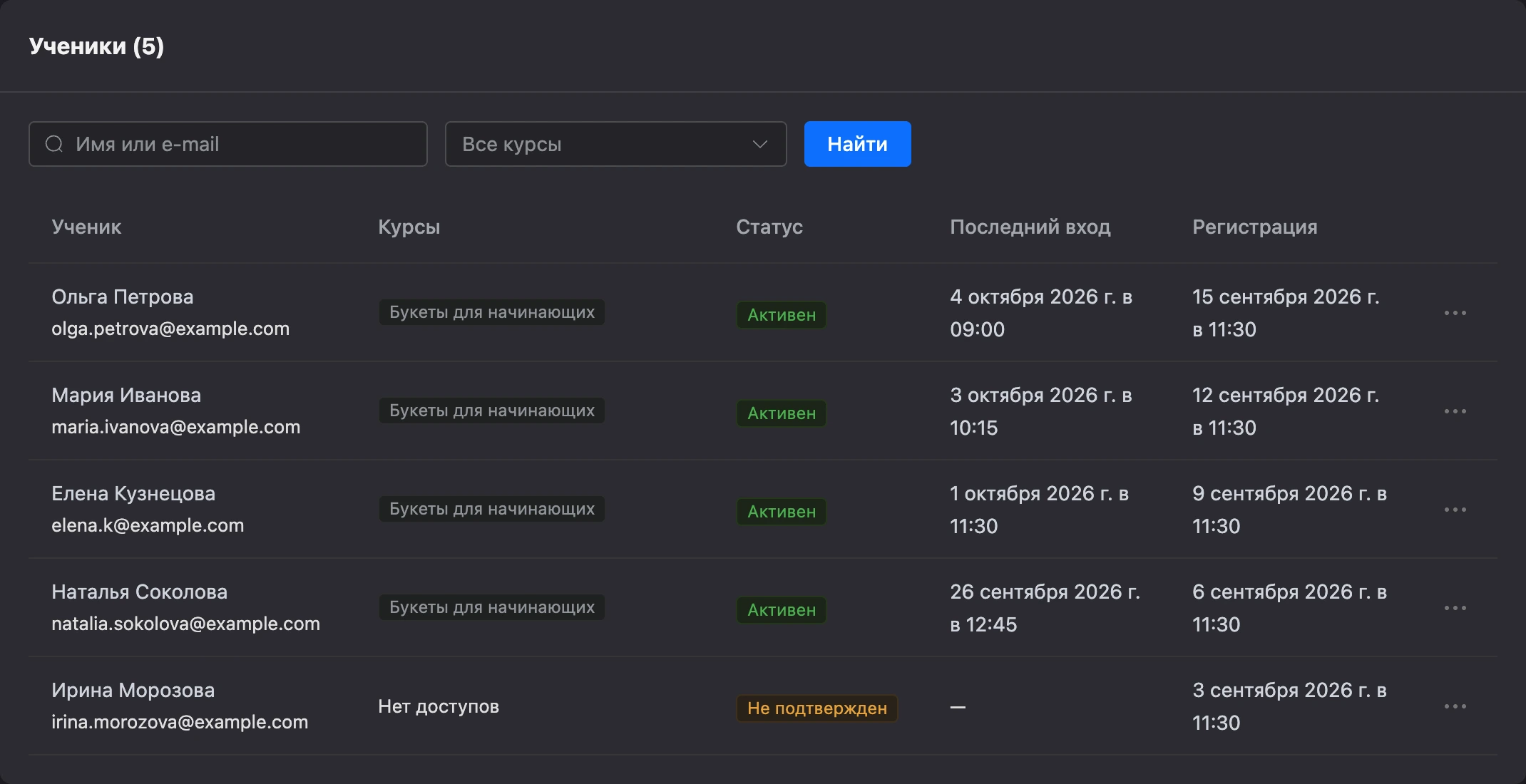This screenshot has height=784, width=1526.
Task: Click the Нет доступов cell
Action: [x=439, y=706]
